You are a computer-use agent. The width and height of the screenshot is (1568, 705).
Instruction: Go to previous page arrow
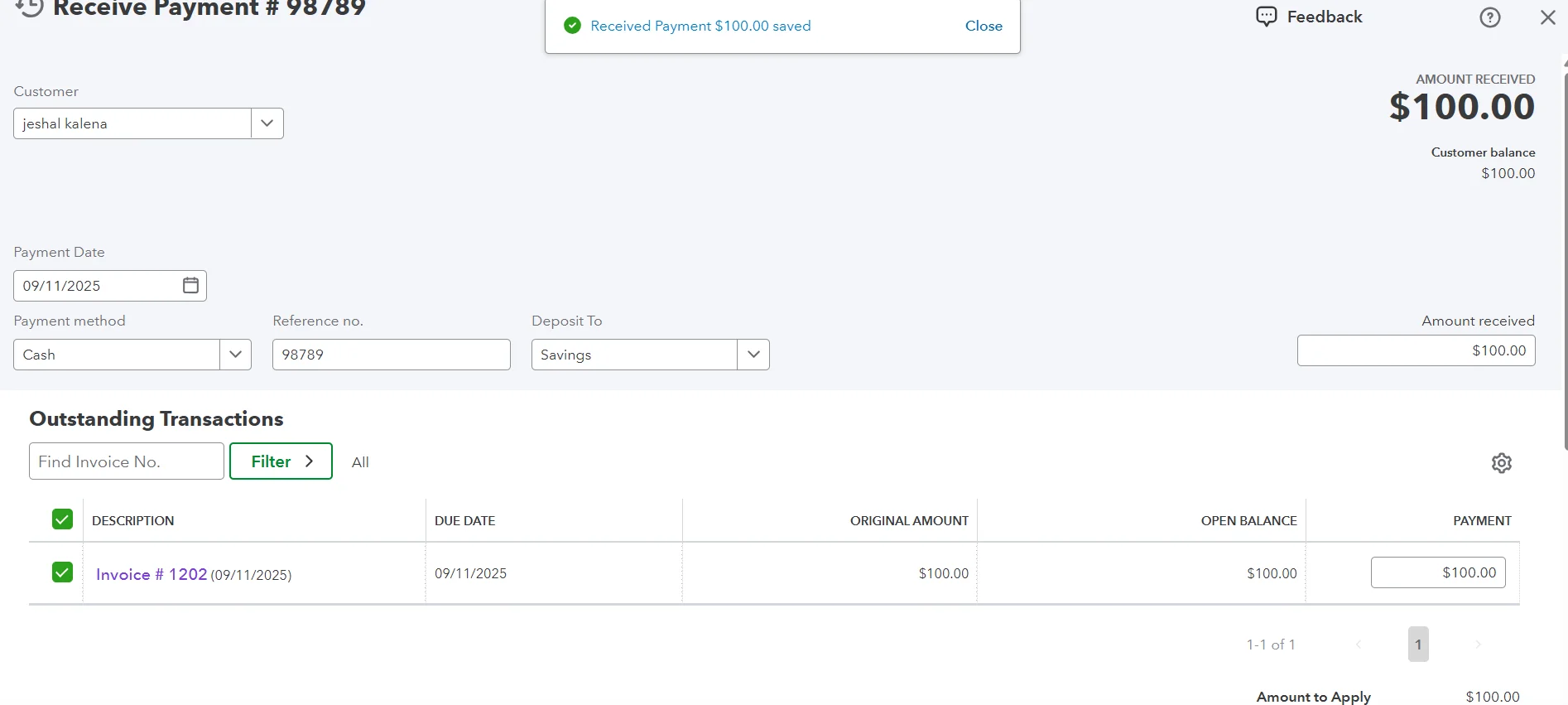coord(1359,645)
